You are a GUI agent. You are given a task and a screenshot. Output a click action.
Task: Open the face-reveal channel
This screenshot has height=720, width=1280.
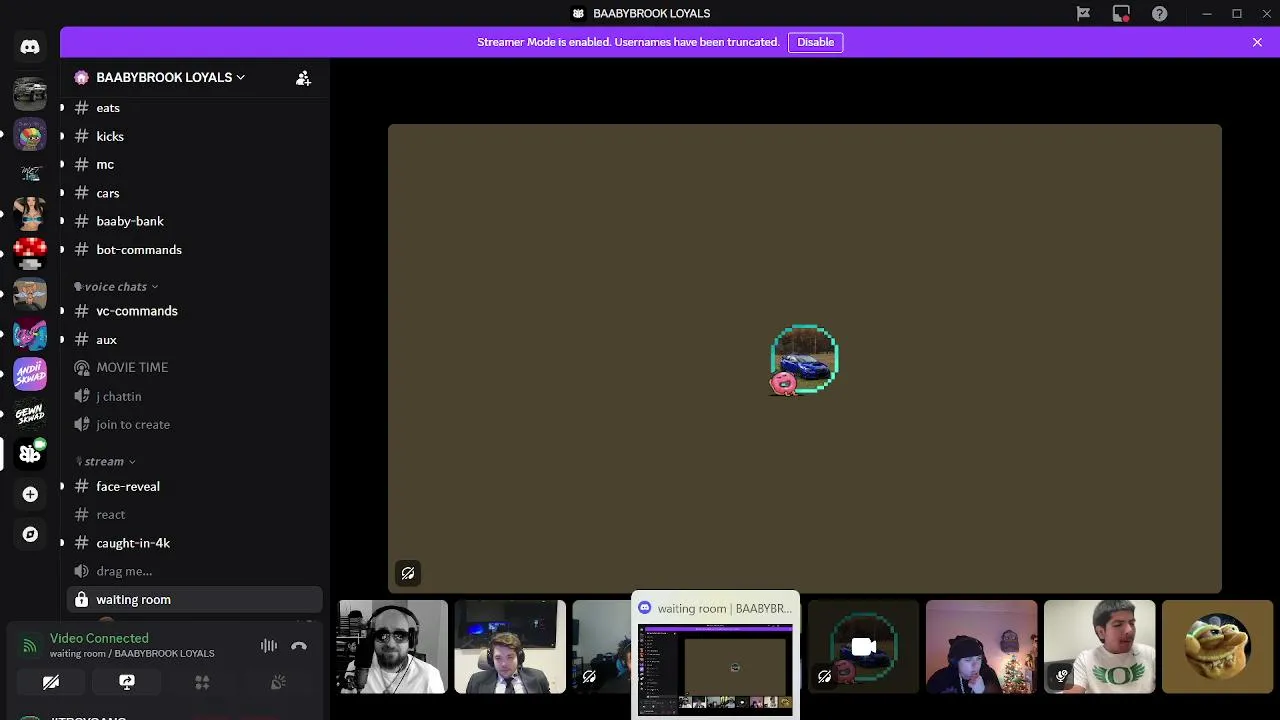(x=195, y=486)
